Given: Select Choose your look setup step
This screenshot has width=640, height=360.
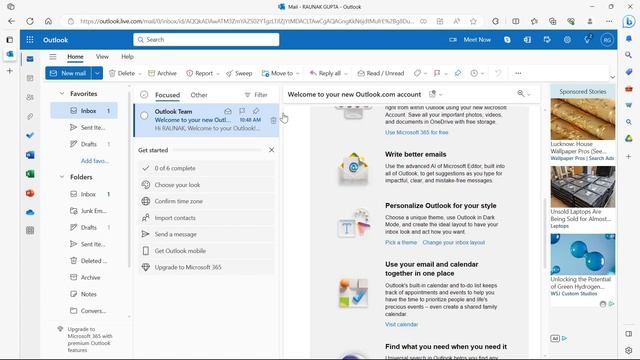Looking at the screenshot, I should 206,184.
